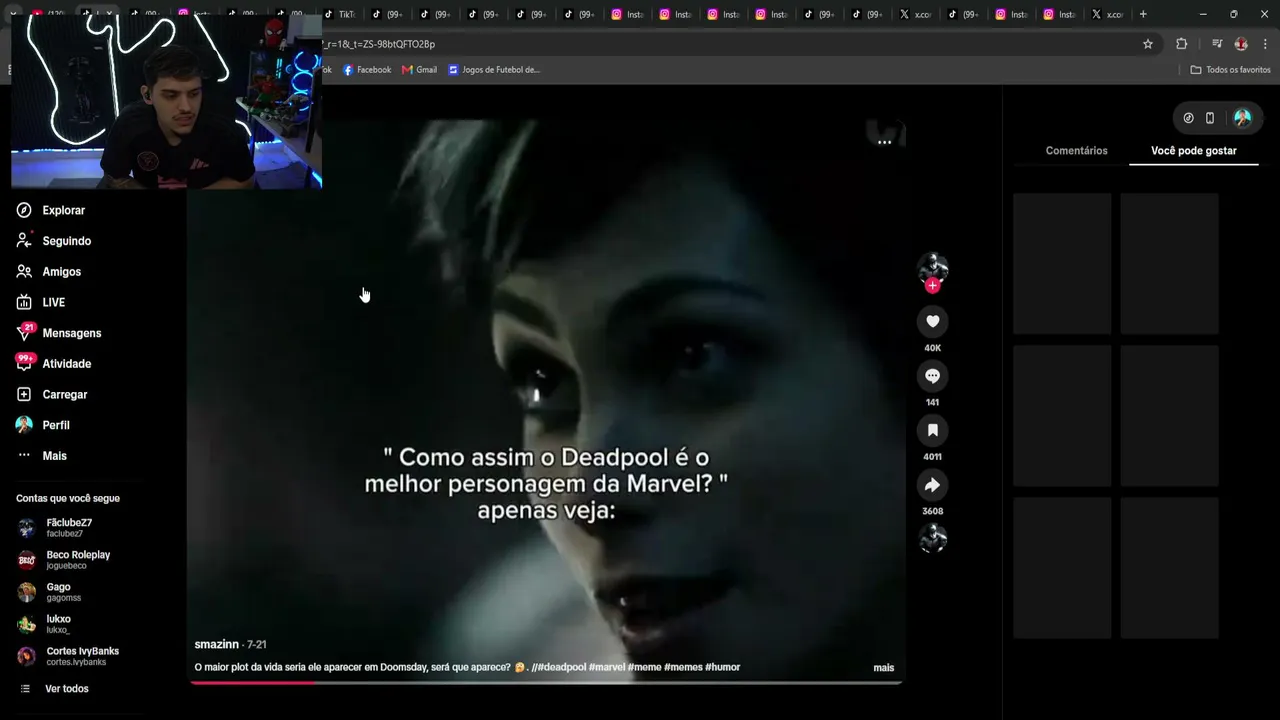
Task: Open the Amigos section
Action: pos(49,272)
